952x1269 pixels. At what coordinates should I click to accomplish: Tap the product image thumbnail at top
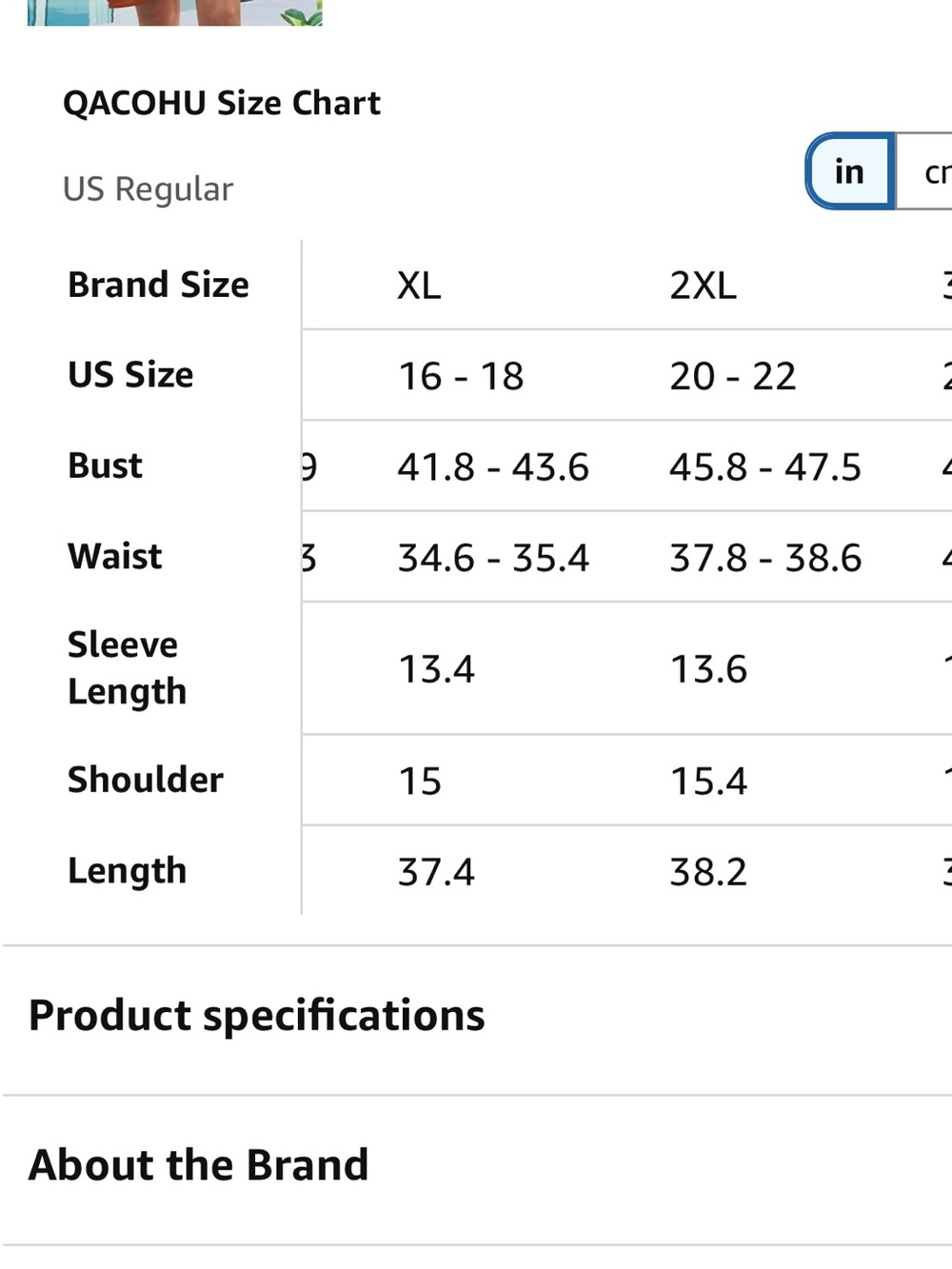point(175,12)
